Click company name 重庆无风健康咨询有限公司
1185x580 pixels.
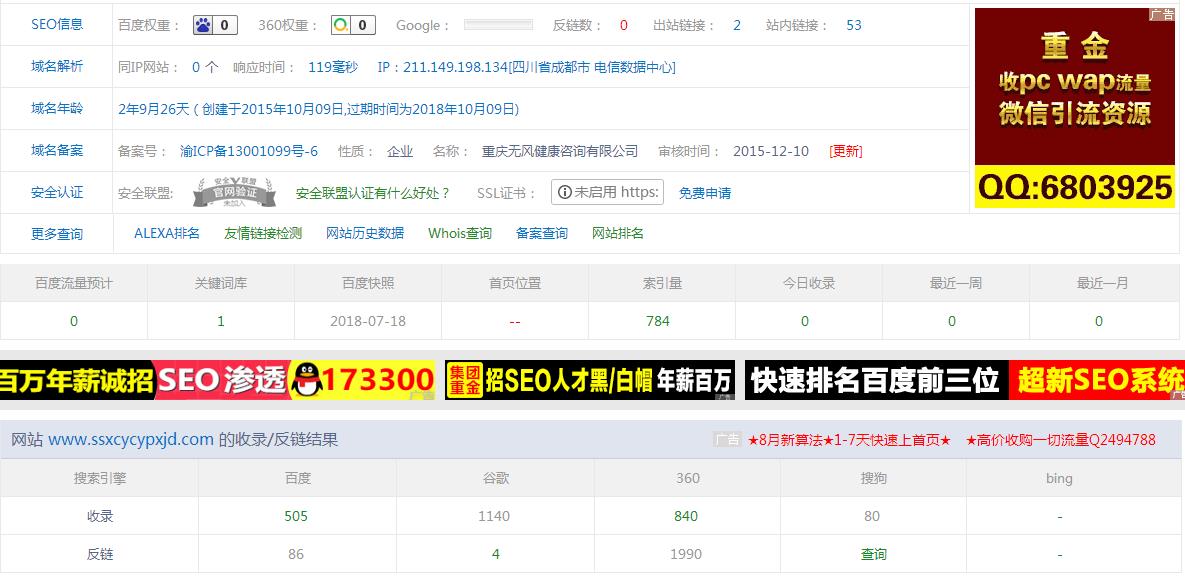click(560, 151)
